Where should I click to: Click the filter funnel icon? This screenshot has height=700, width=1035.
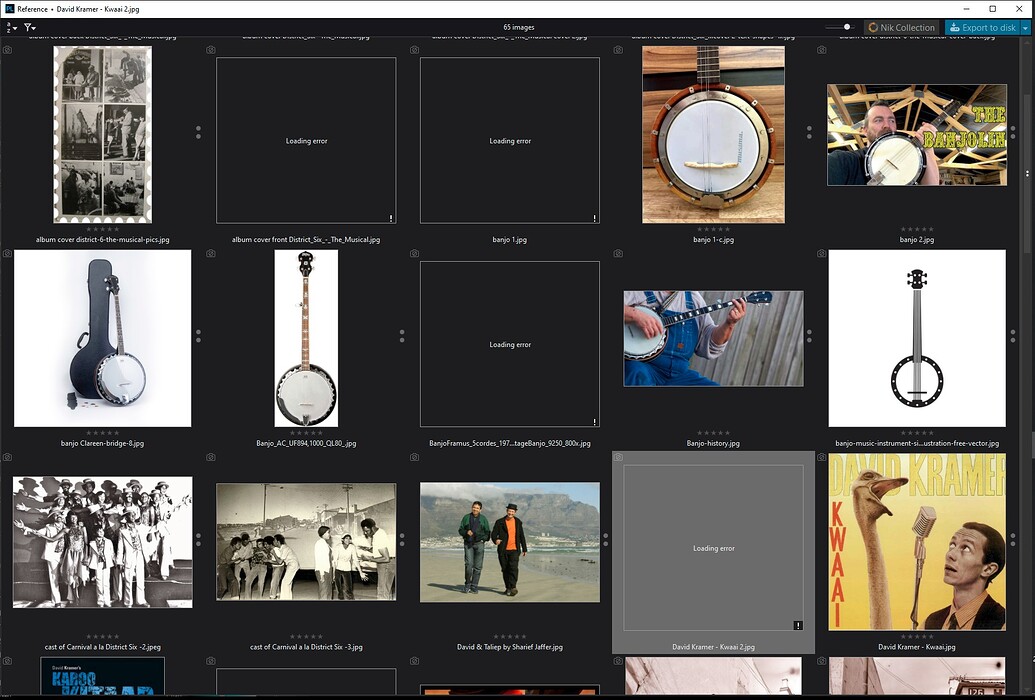[28, 27]
